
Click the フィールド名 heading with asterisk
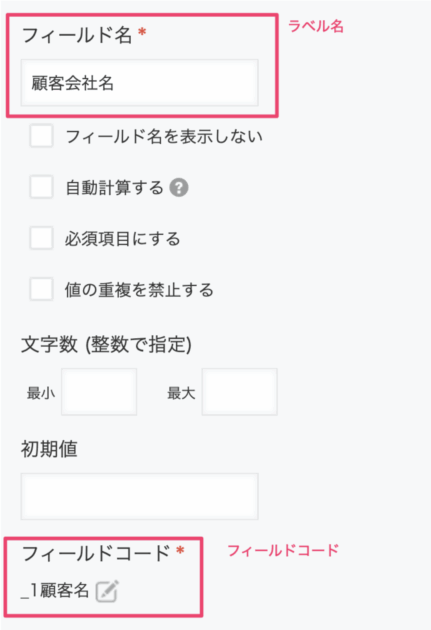pyautogui.click(x=84, y=35)
